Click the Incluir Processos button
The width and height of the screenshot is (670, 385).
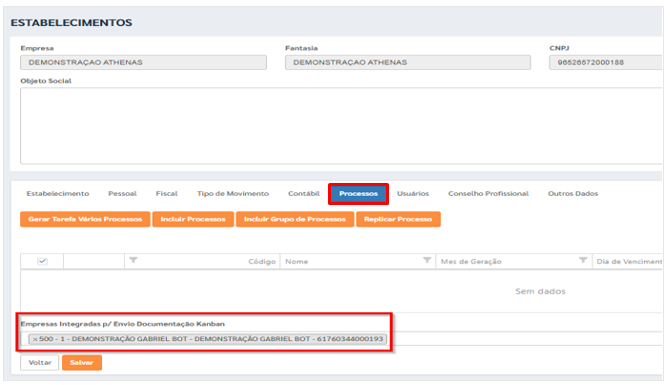click(193, 219)
